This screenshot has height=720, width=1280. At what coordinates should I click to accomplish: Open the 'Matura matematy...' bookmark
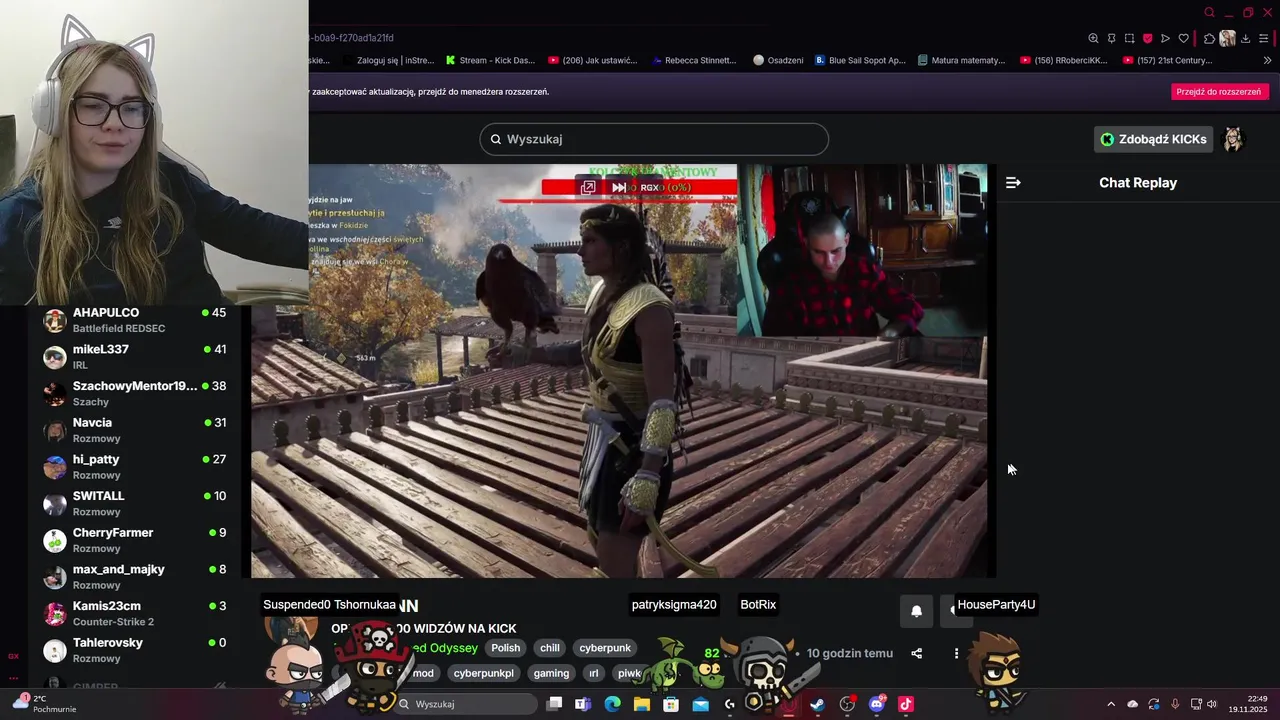pos(961,60)
